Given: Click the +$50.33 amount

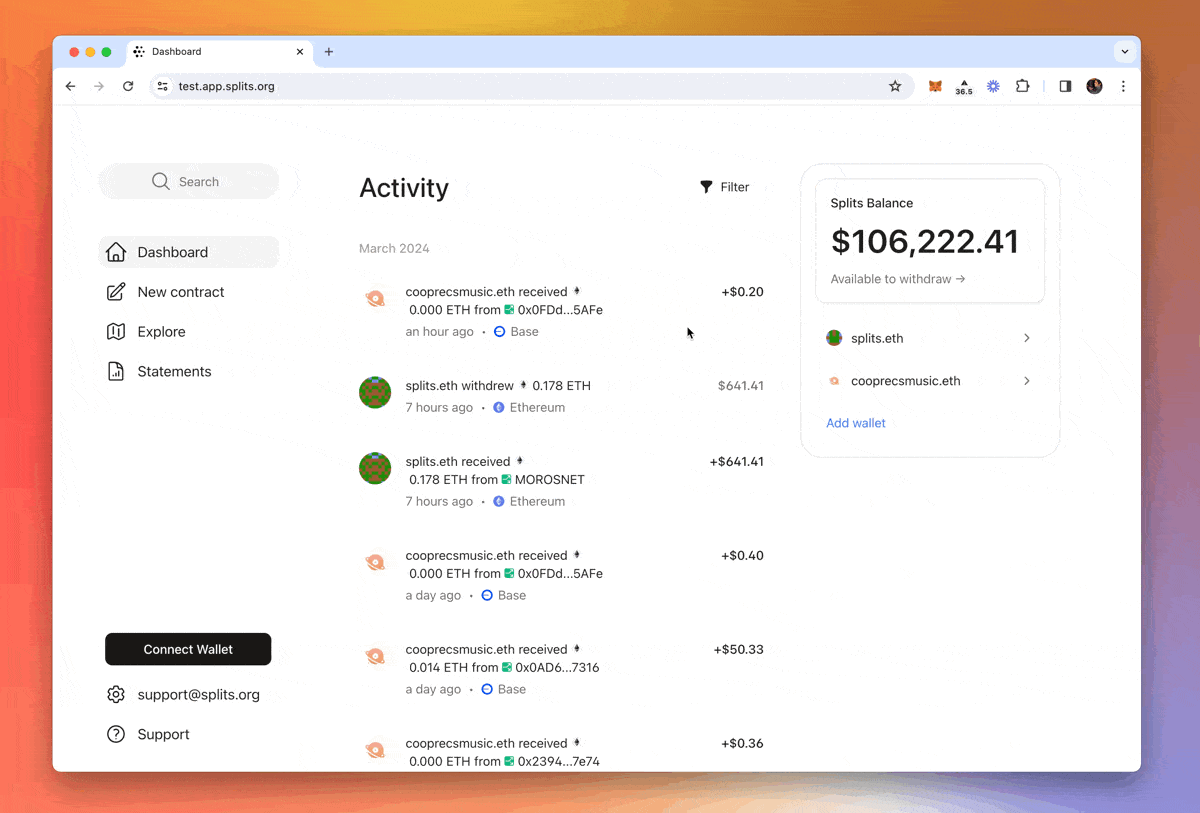Looking at the screenshot, I should (739, 650).
